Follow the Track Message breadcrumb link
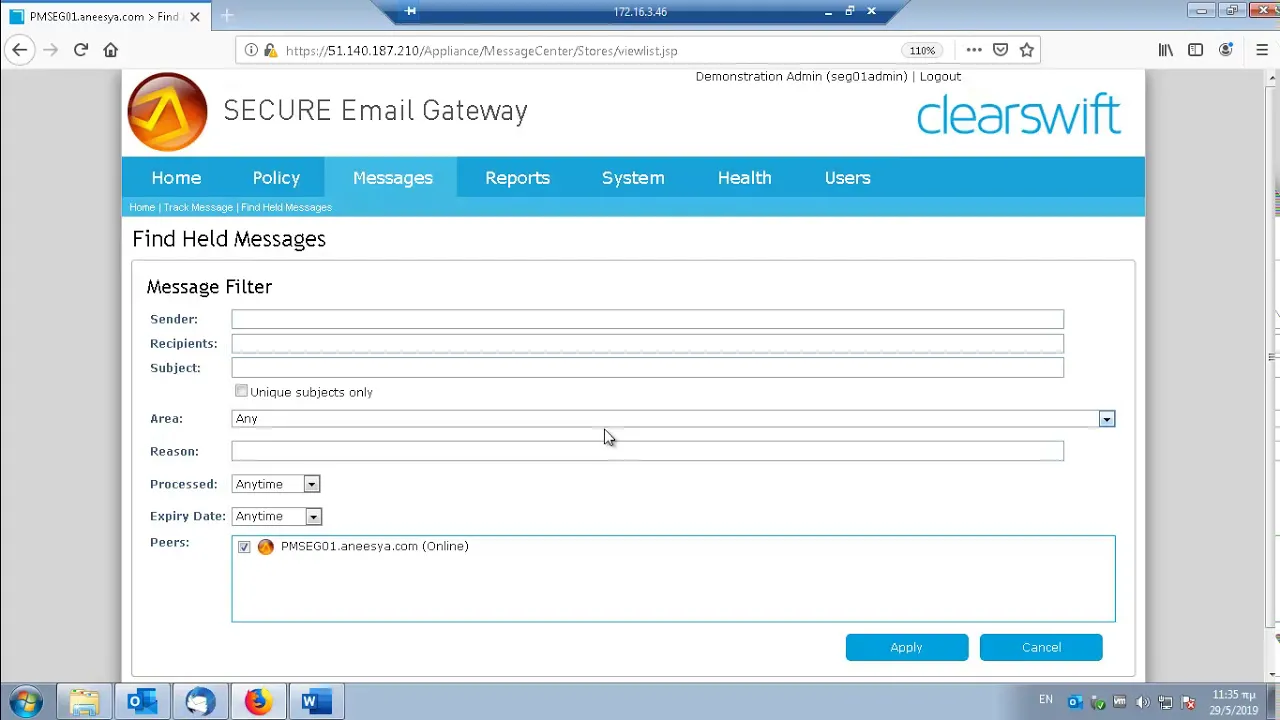This screenshot has height=720, width=1280. click(x=198, y=207)
